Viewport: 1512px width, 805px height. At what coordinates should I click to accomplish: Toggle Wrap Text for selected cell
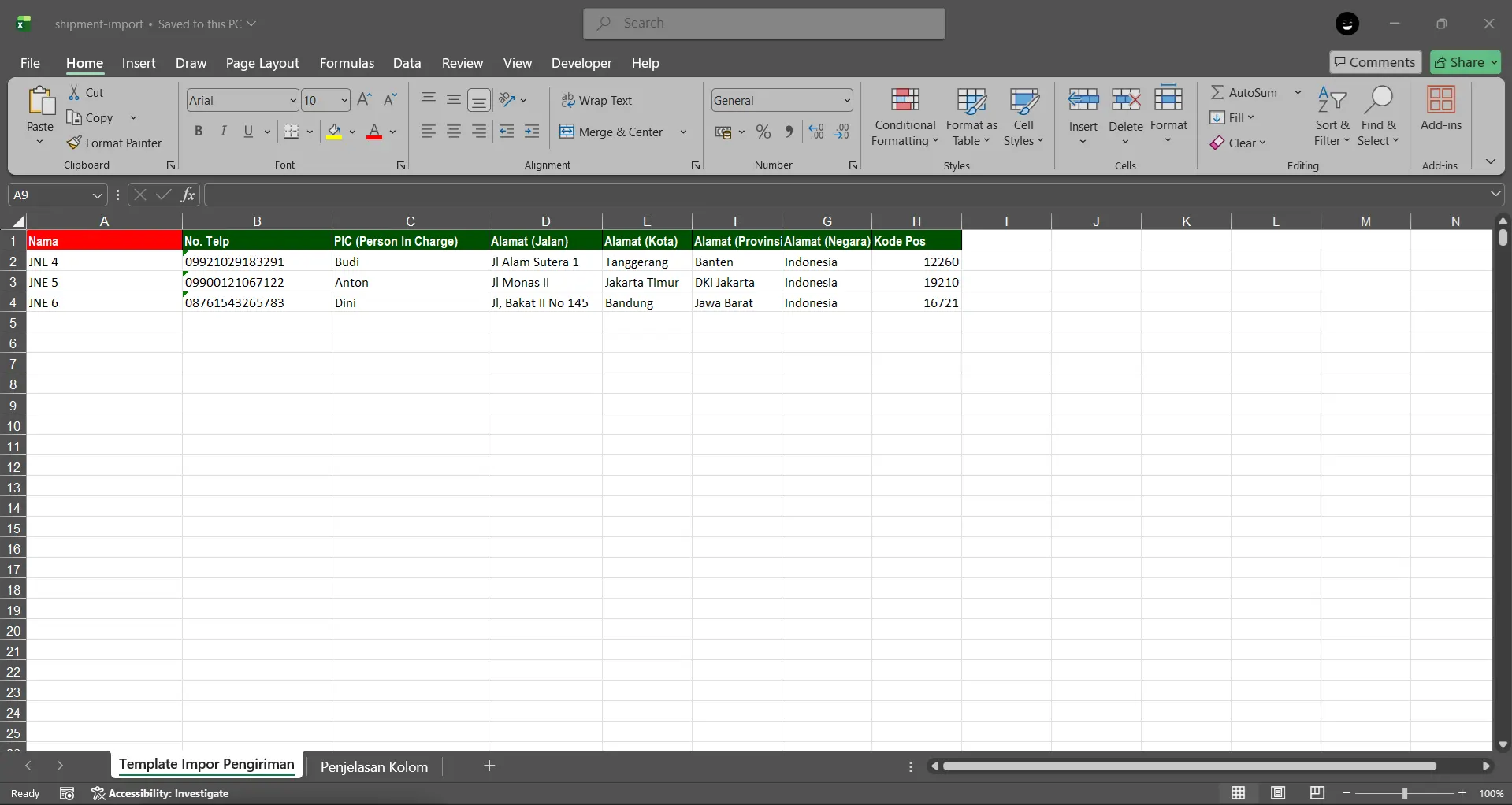point(599,100)
